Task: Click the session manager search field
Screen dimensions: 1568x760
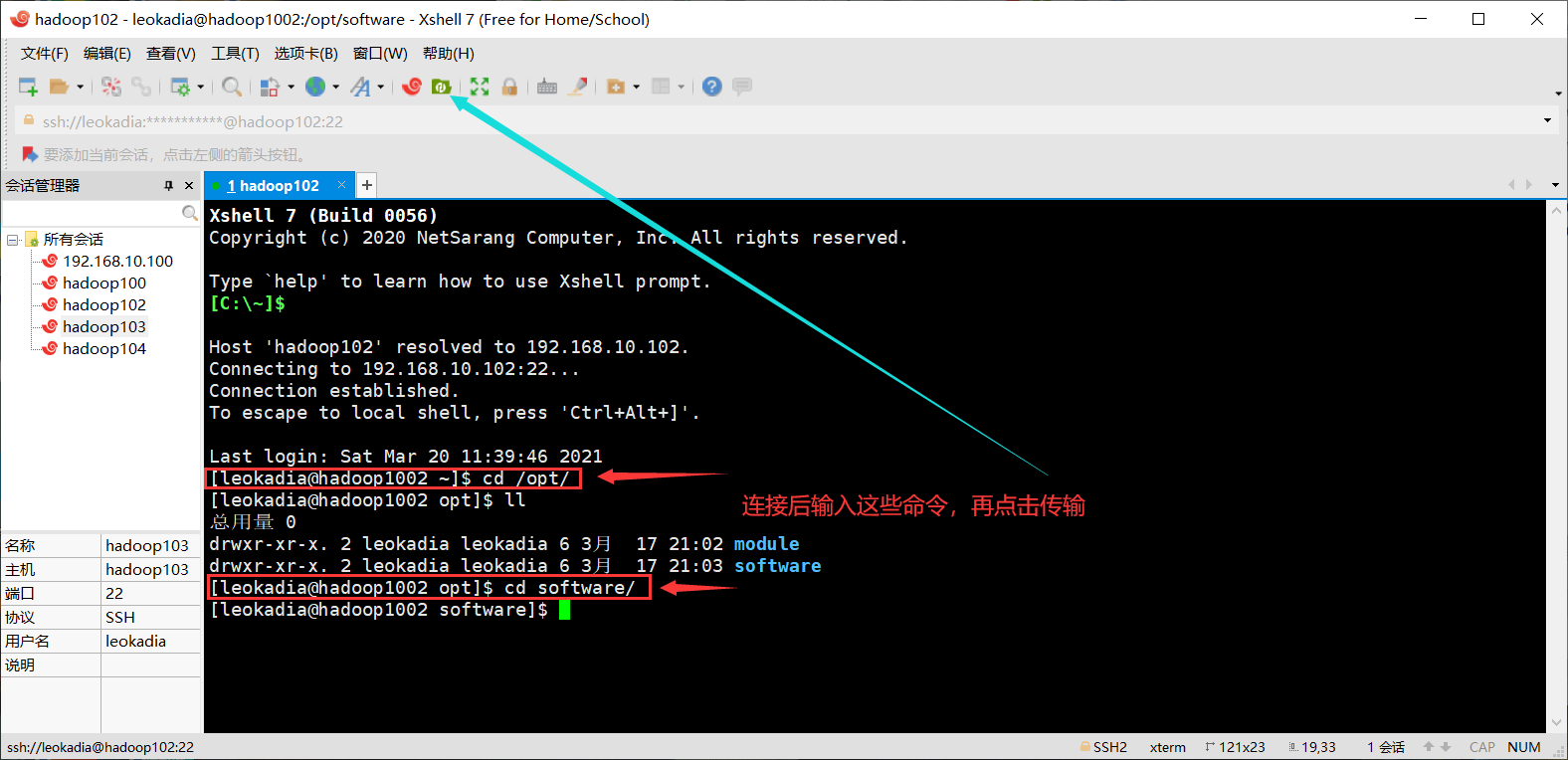Action: point(92,214)
